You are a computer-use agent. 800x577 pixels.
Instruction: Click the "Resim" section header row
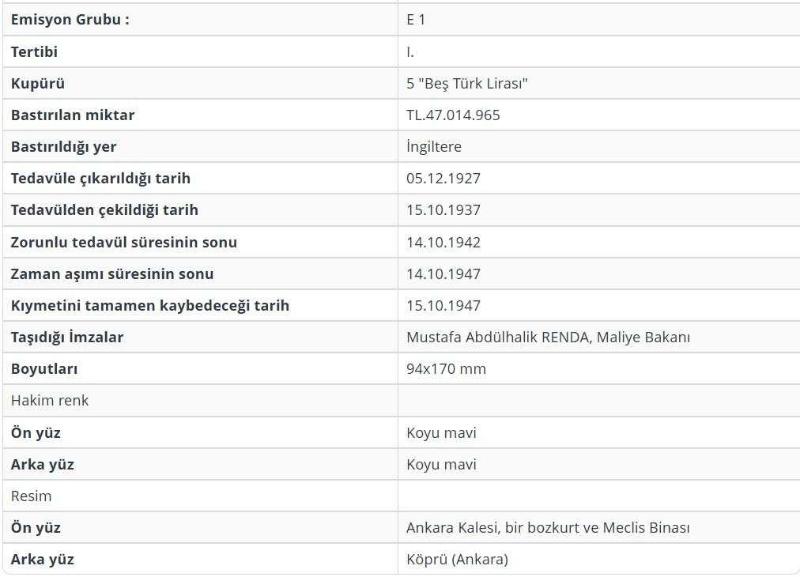tap(31, 495)
